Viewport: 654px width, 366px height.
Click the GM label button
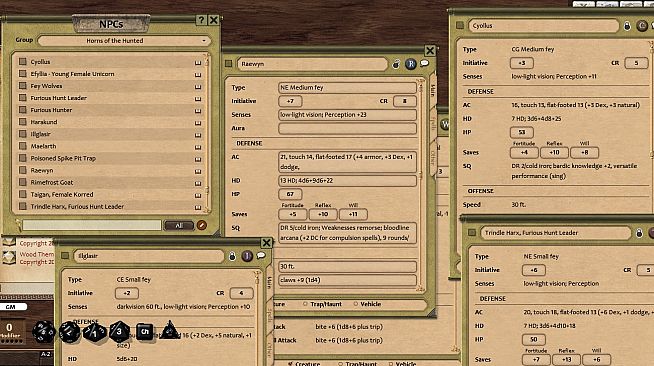(13, 307)
